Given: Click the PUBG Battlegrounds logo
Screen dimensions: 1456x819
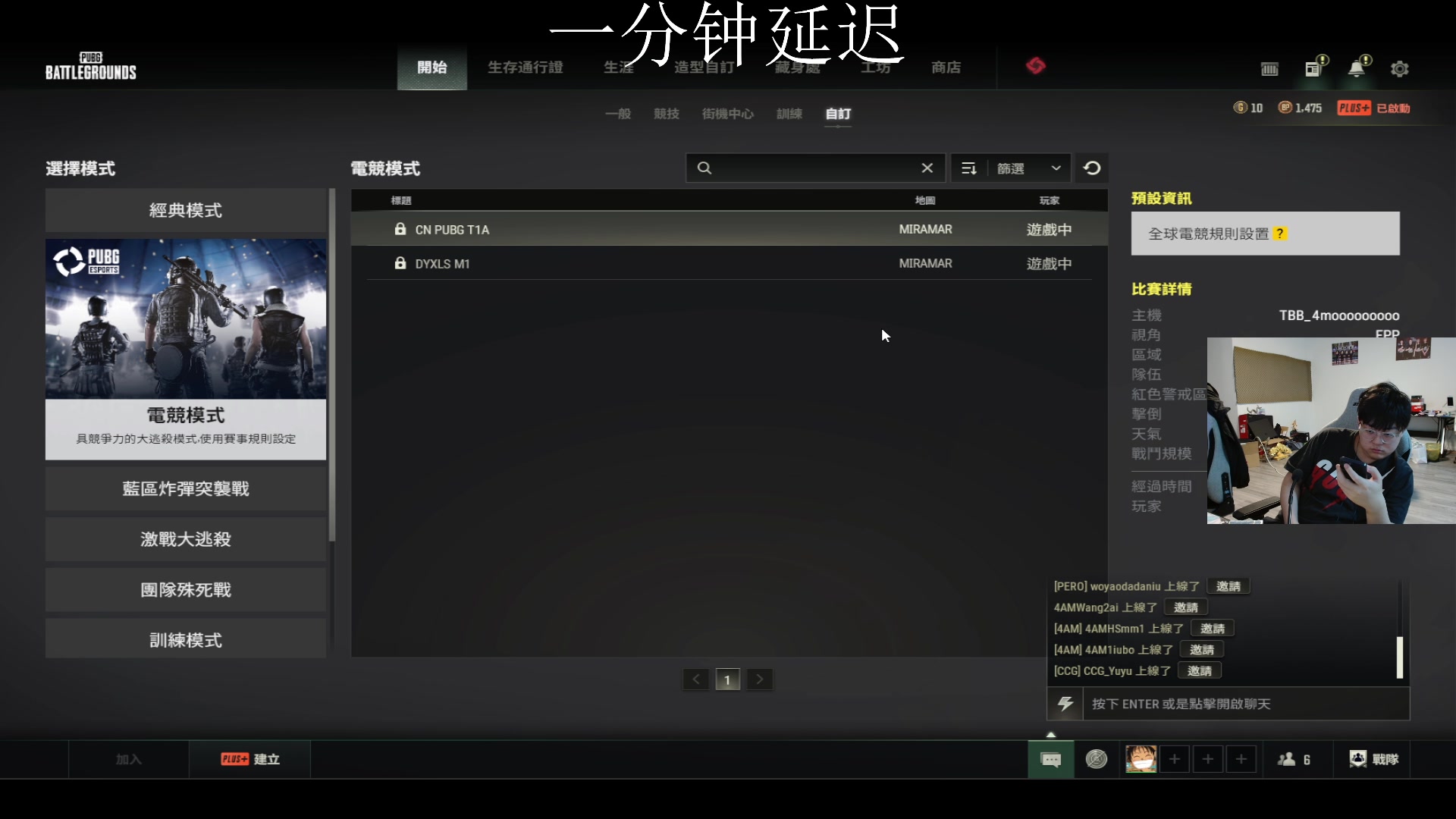Looking at the screenshot, I should point(91,66).
